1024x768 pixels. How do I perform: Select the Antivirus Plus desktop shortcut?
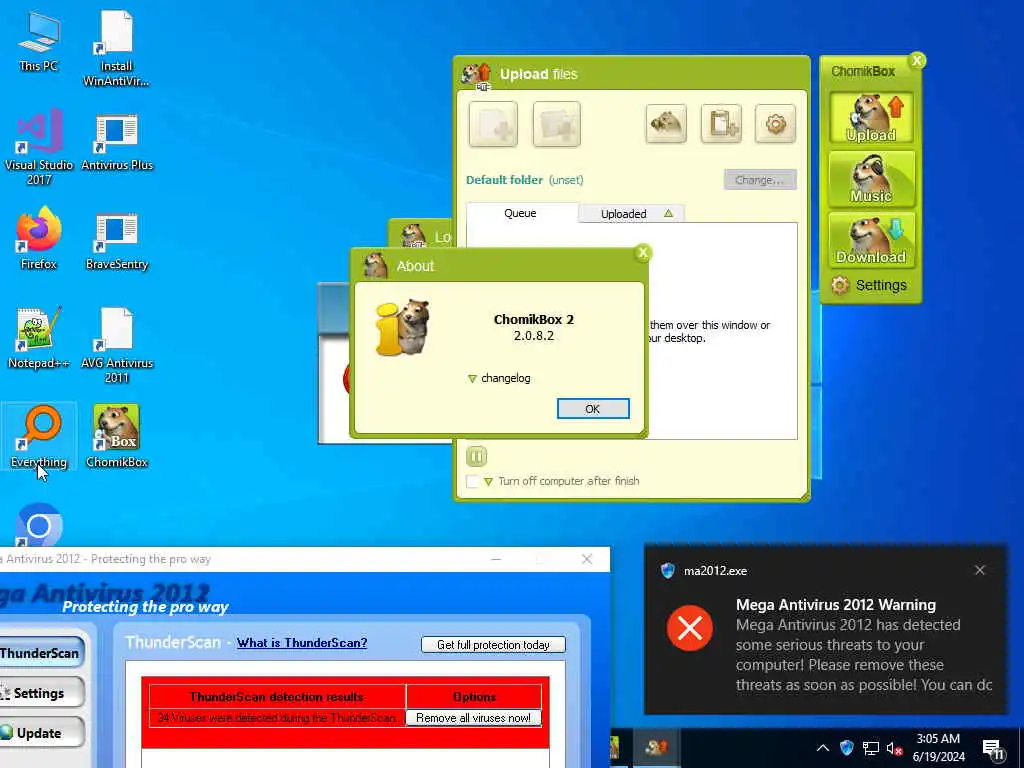pyautogui.click(x=116, y=142)
